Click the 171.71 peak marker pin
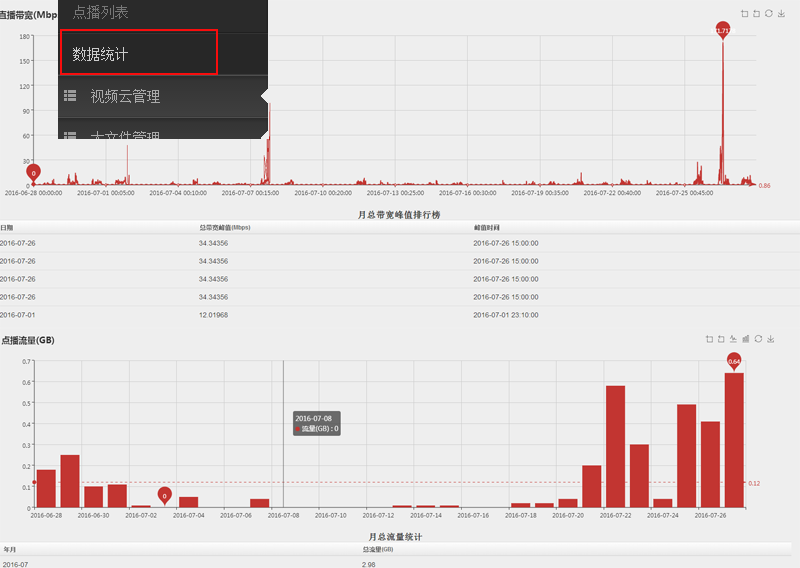Viewport: 800px width, 568px height. tap(721, 30)
